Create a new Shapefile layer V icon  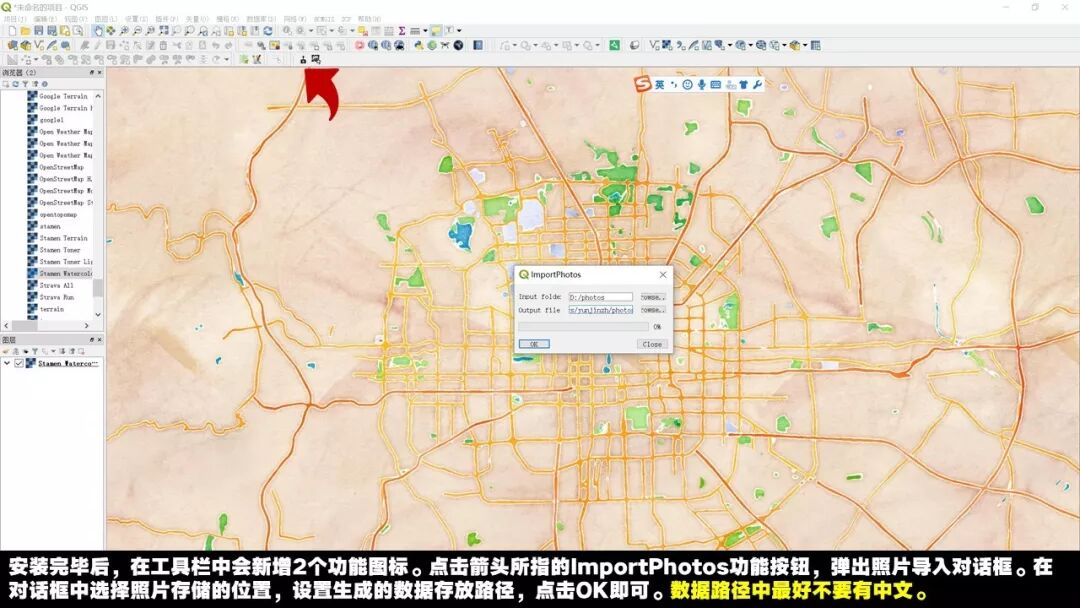coord(39,45)
